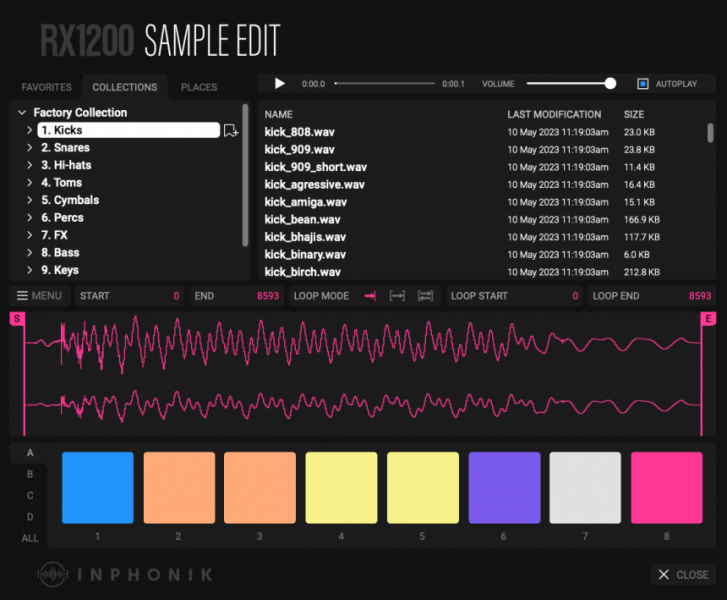This screenshot has width=727, height=600.
Task: Select the 2. Snares collection
Action: pyautogui.click(x=65, y=148)
